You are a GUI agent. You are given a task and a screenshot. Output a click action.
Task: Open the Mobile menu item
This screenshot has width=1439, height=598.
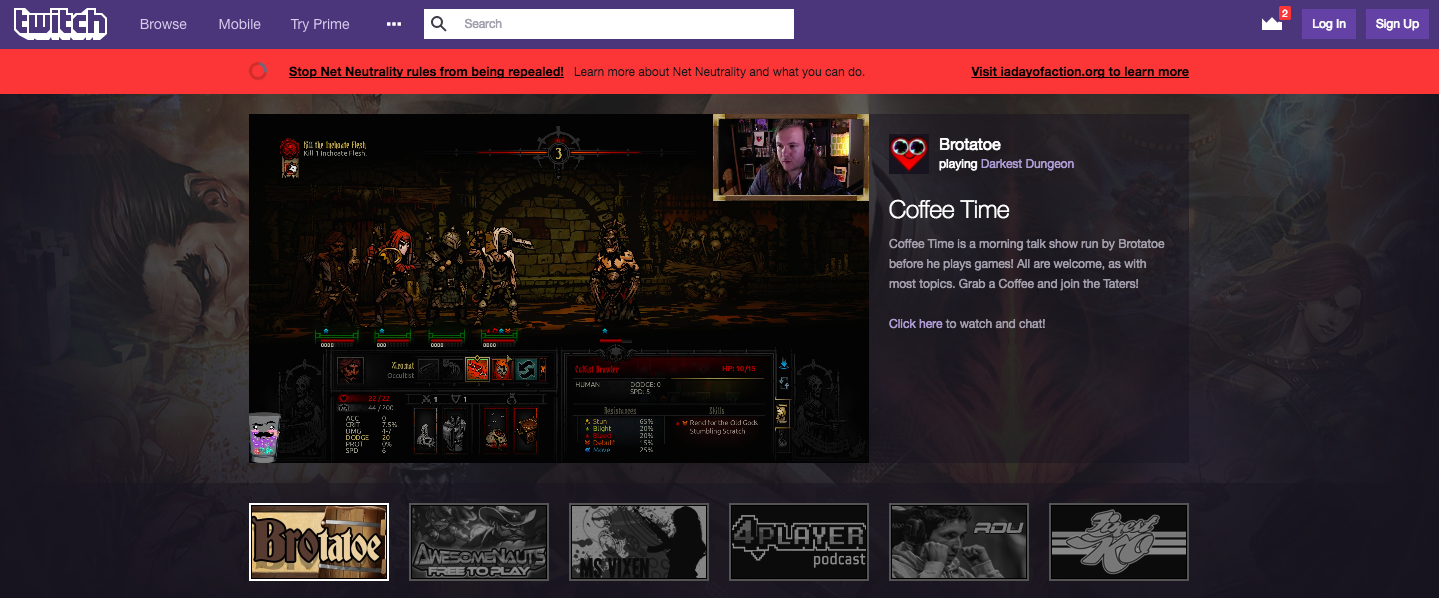pyautogui.click(x=239, y=24)
